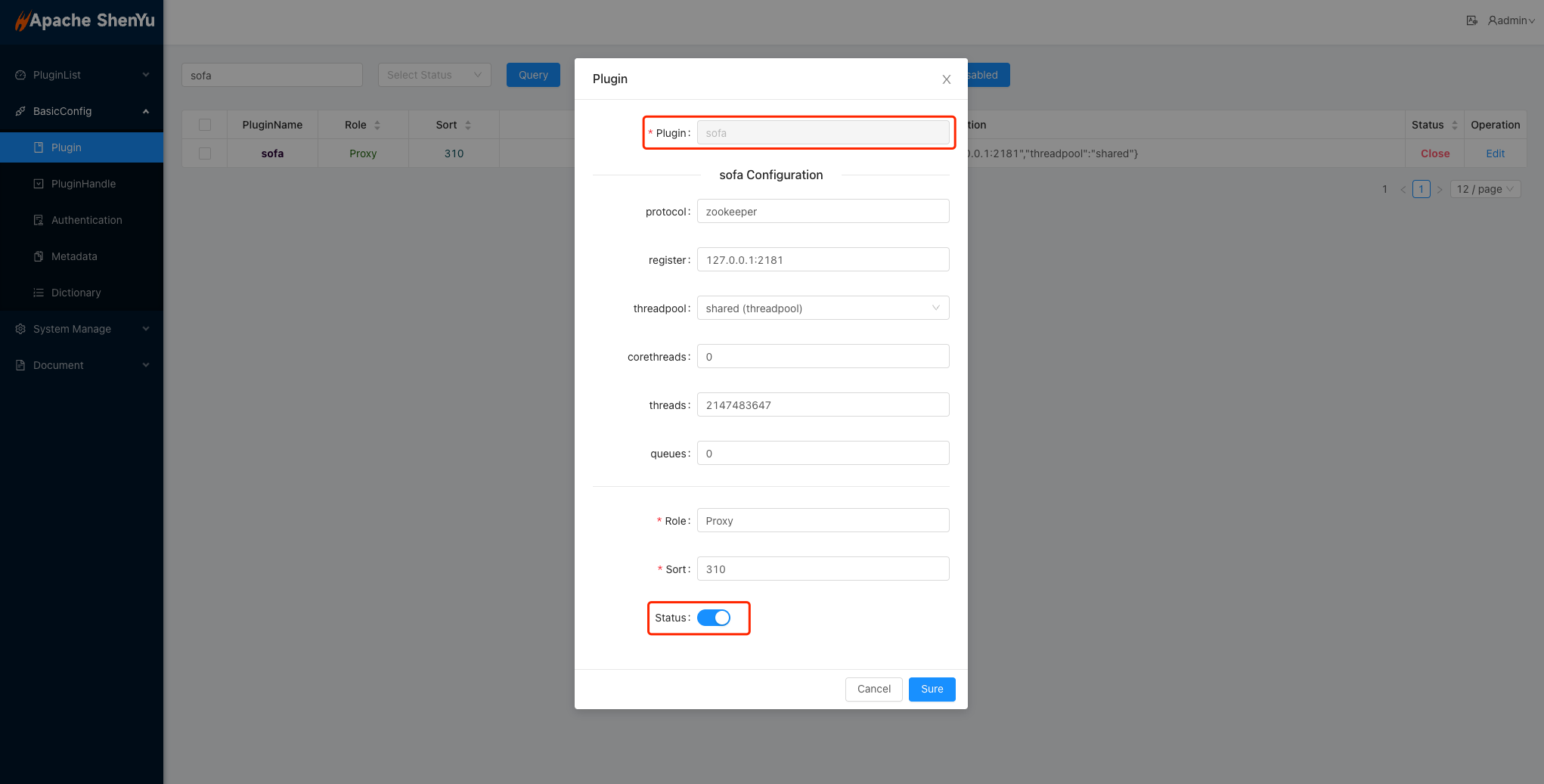Click the PluginHandle icon in sidebar

pos(39,184)
